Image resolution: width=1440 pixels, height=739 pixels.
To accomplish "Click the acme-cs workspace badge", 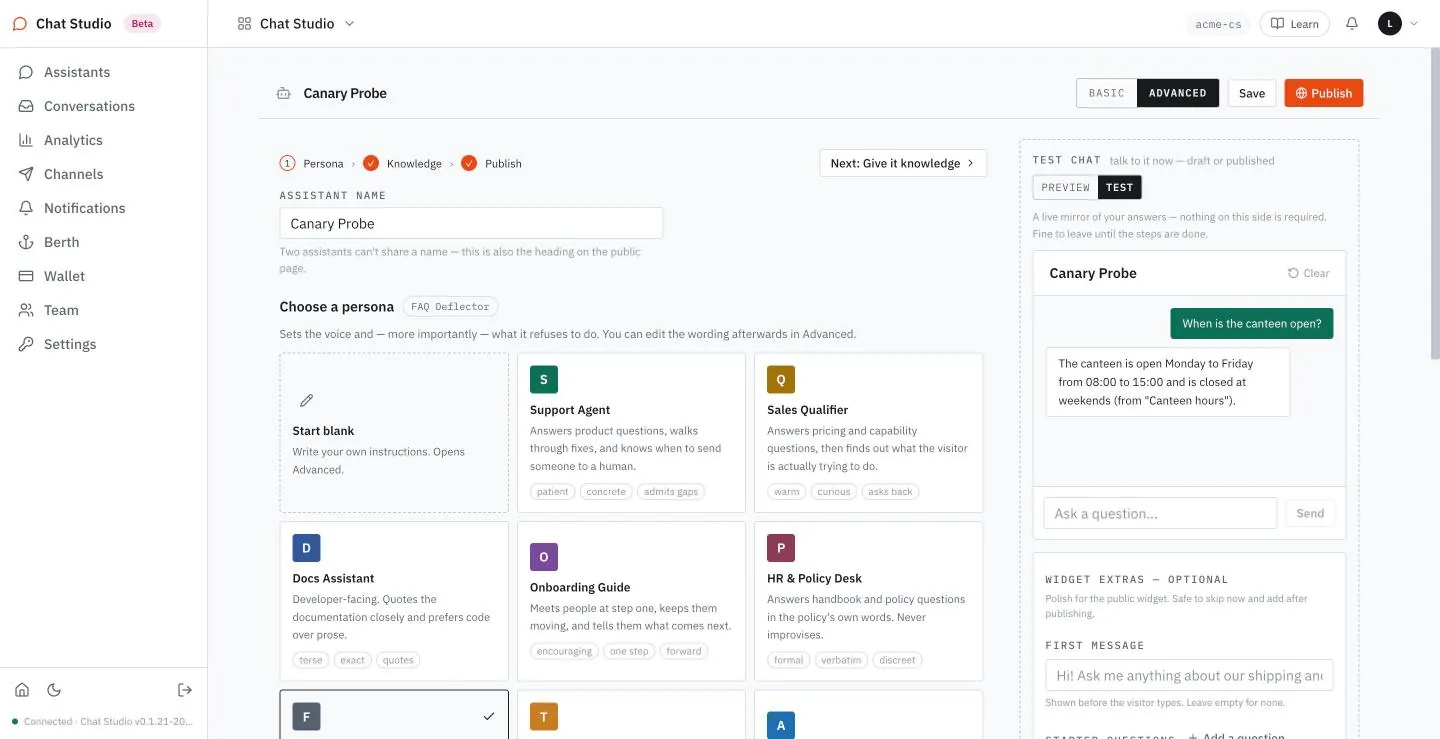I will (1218, 24).
